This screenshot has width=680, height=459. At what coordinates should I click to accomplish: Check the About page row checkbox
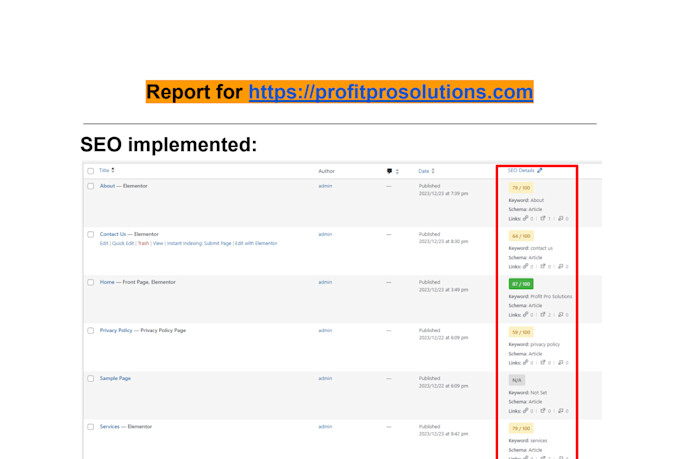(91, 186)
